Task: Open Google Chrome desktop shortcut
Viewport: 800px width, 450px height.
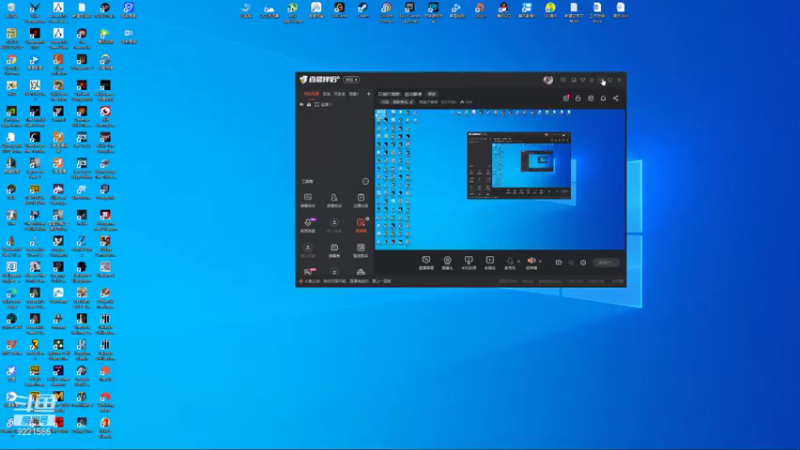Action: pos(11,64)
